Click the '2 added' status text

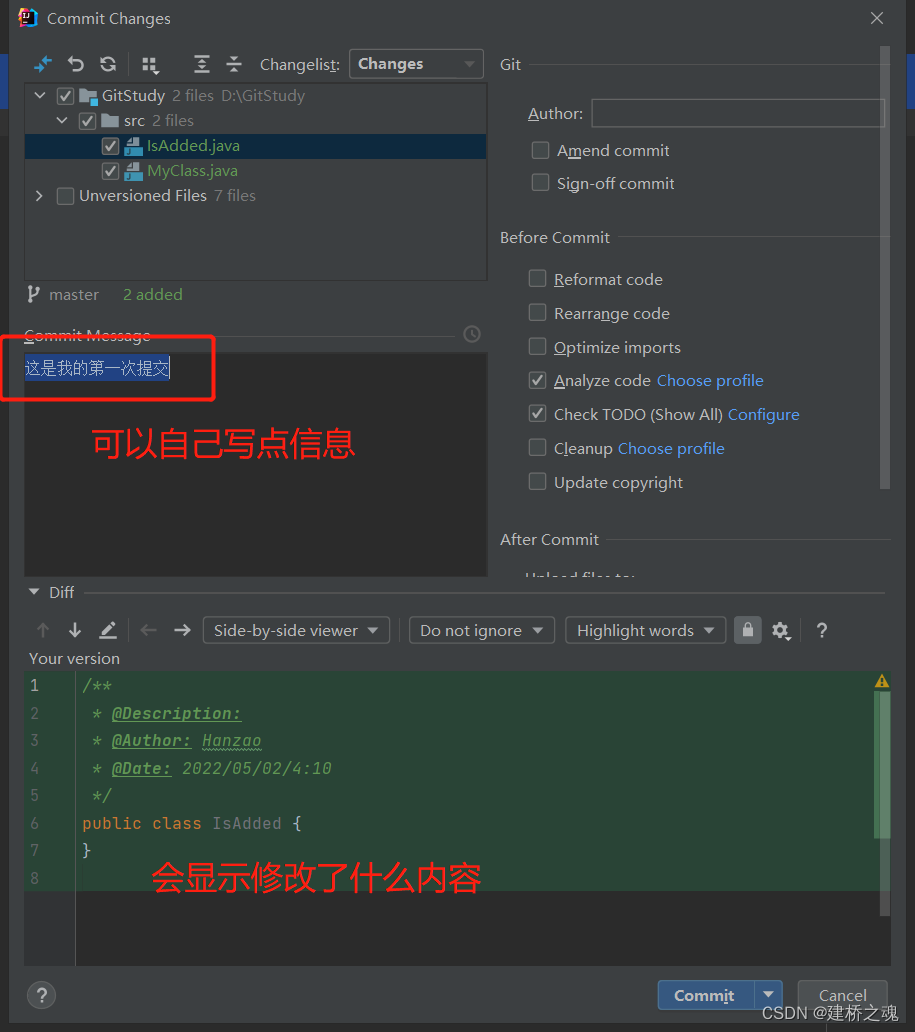pos(153,294)
